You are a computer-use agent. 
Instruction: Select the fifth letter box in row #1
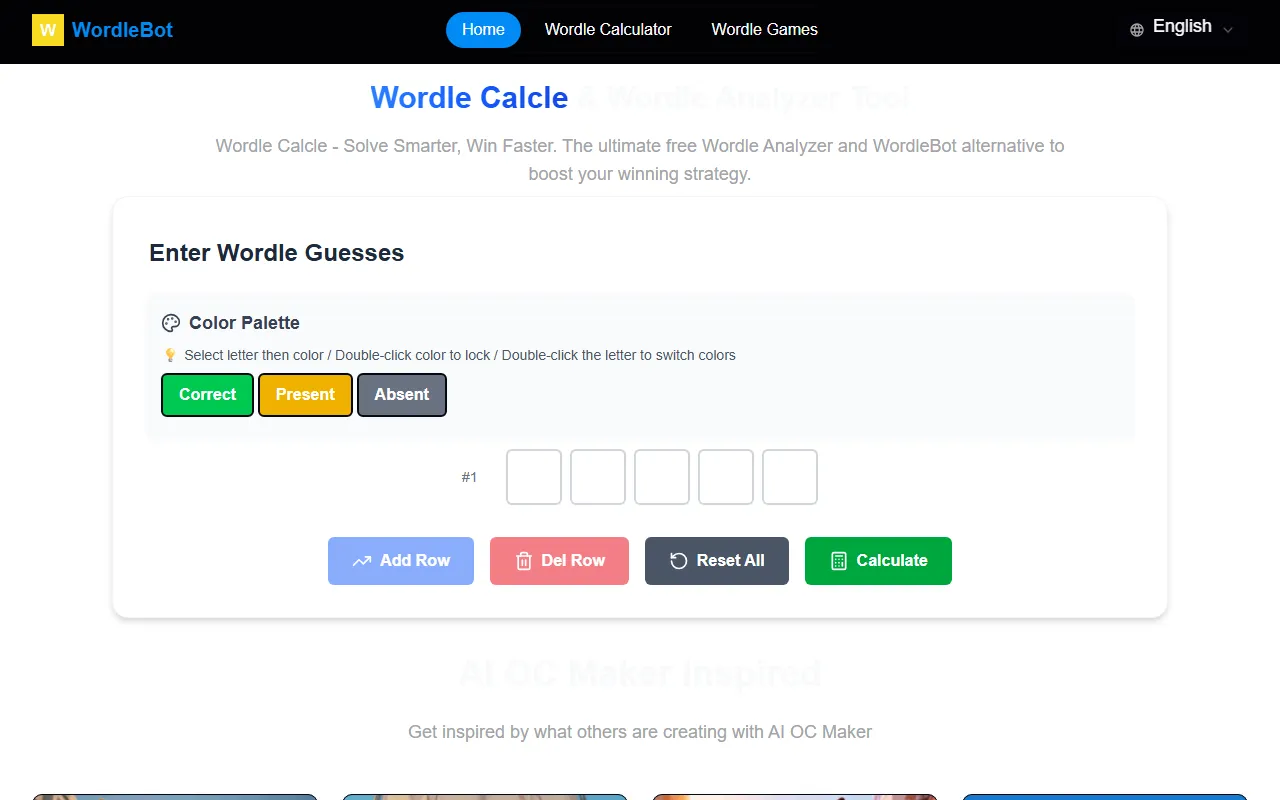click(790, 477)
